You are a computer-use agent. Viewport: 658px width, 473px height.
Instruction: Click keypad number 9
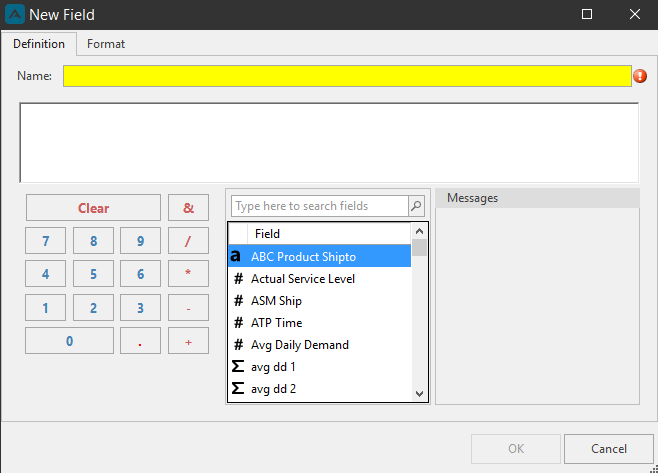click(140, 241)
